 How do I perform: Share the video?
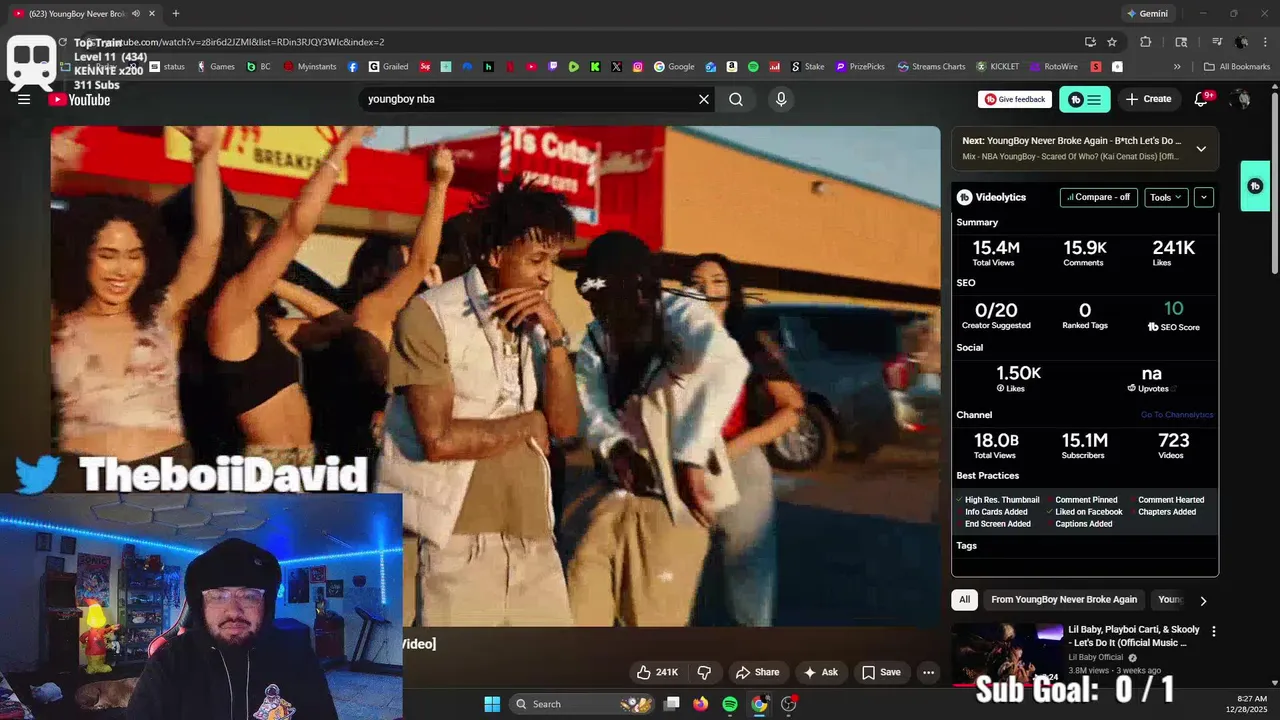[x=757, y=672]
